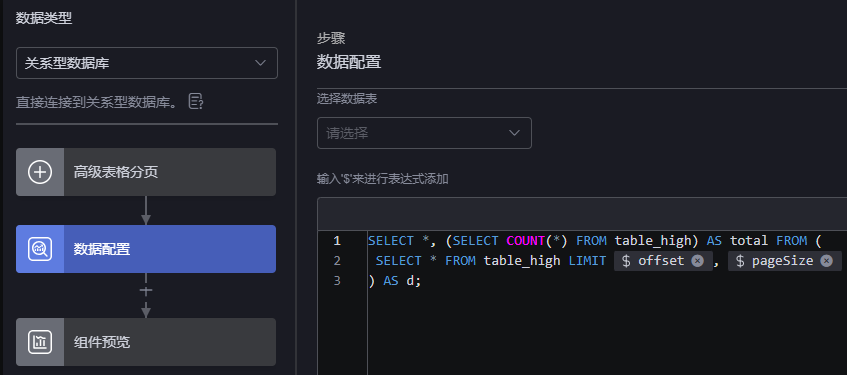Click the blank SQL editor toolbar strip
The height and width of the screenshot is (375, 847).
click(x=582, y=215)
